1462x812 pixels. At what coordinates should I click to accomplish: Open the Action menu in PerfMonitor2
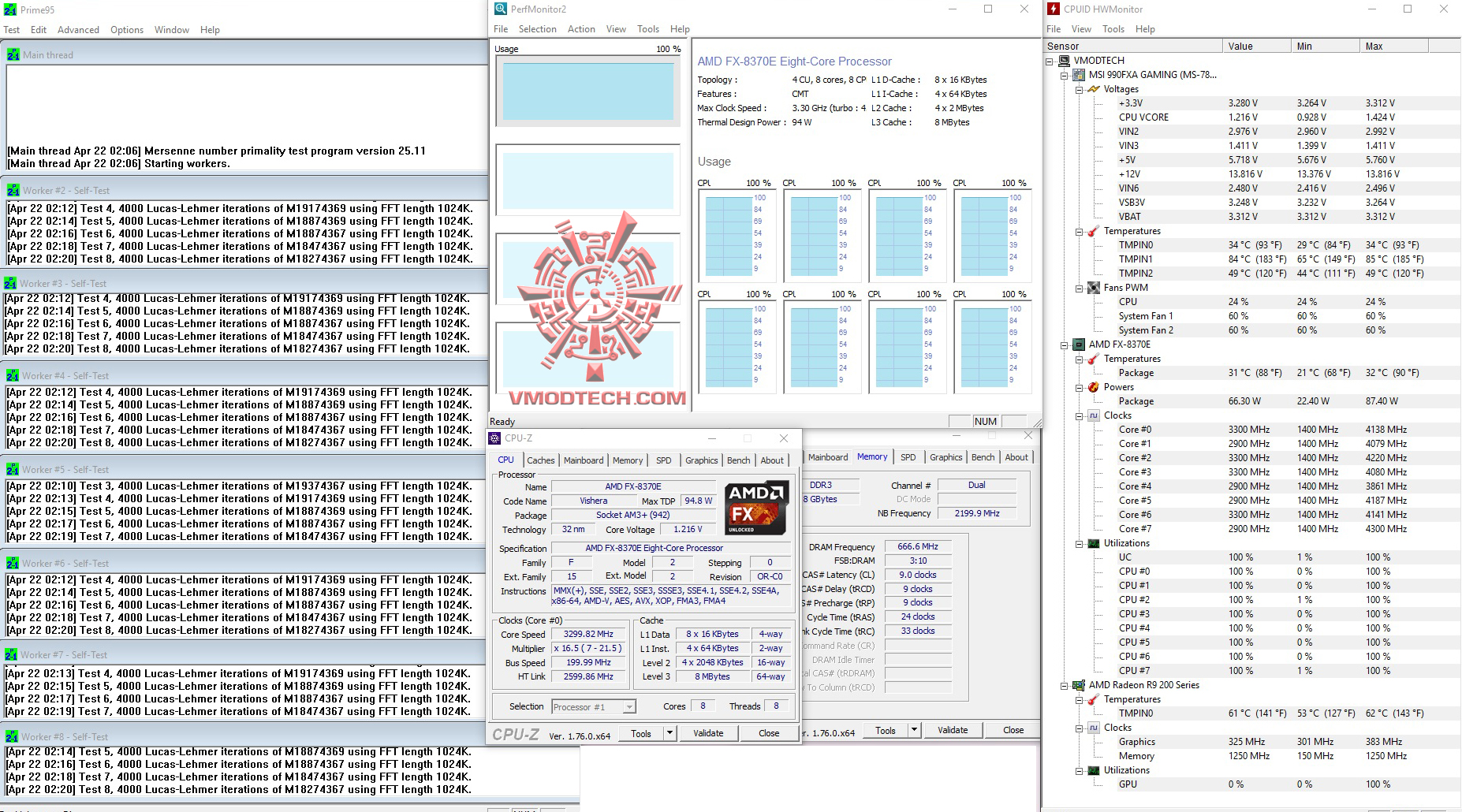point(581,29)
